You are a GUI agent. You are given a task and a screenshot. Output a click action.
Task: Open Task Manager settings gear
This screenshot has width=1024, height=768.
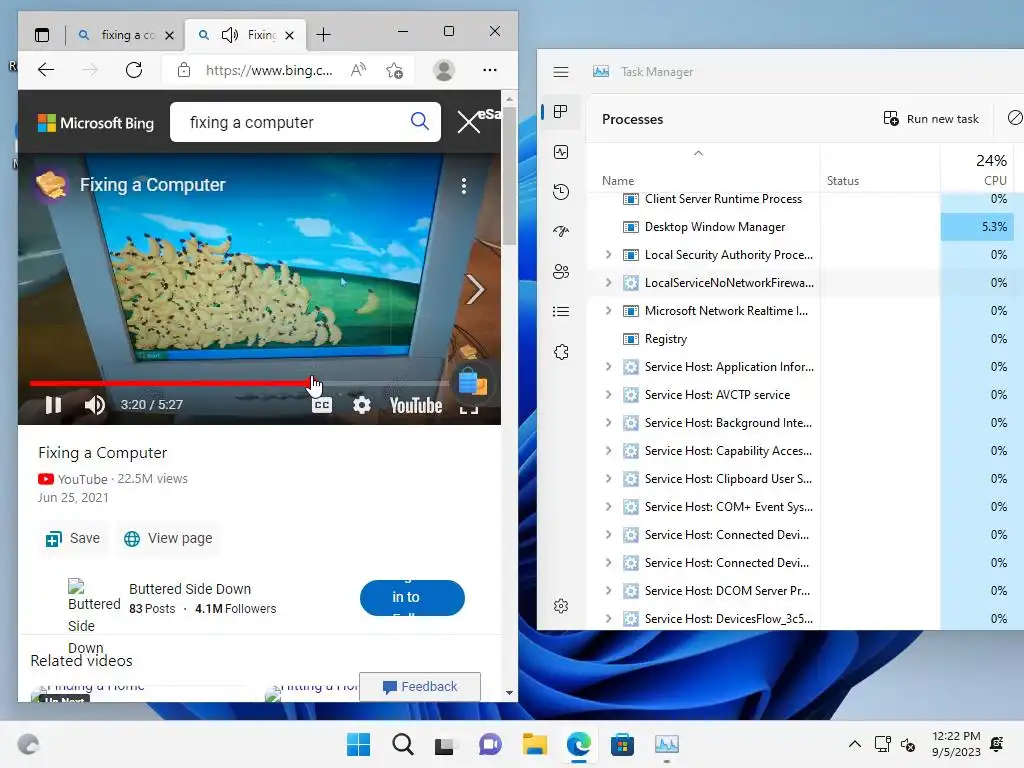pos(561,606)
